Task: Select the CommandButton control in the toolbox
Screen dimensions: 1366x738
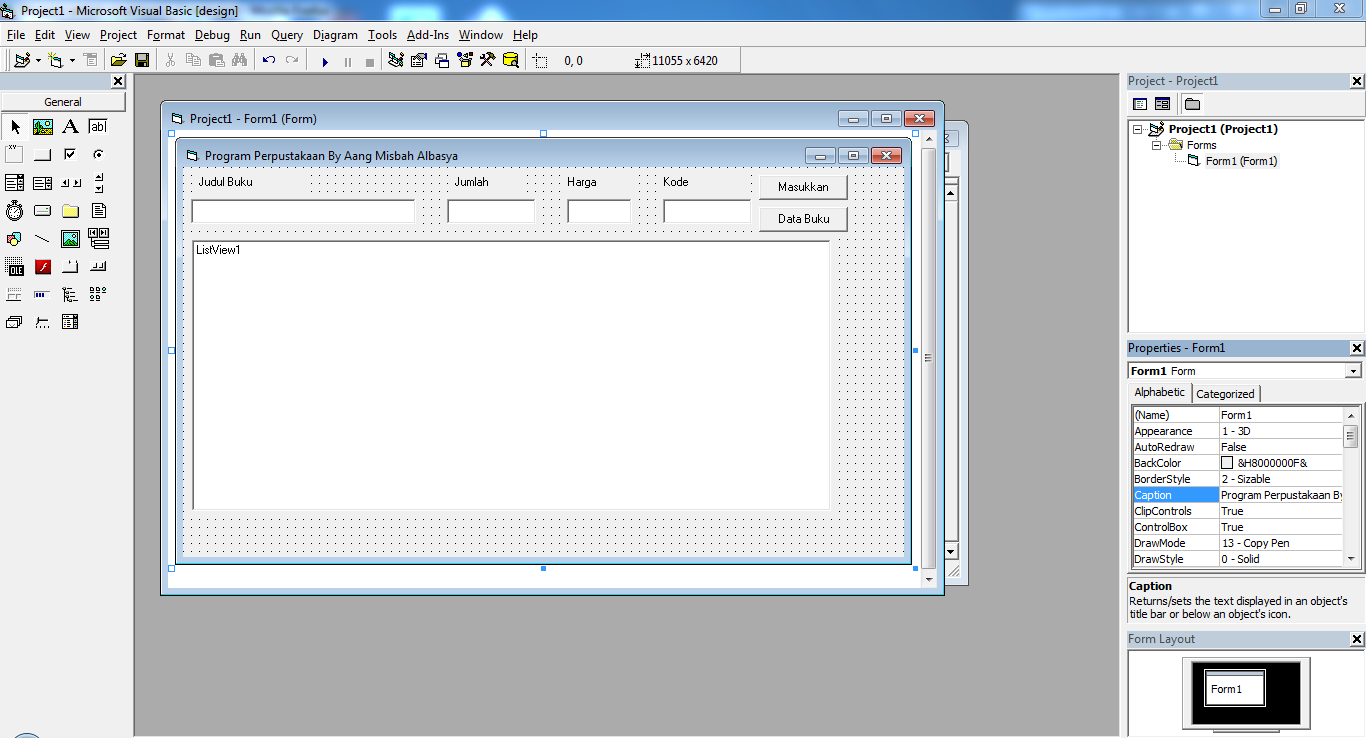Action: tap(42, 154)
